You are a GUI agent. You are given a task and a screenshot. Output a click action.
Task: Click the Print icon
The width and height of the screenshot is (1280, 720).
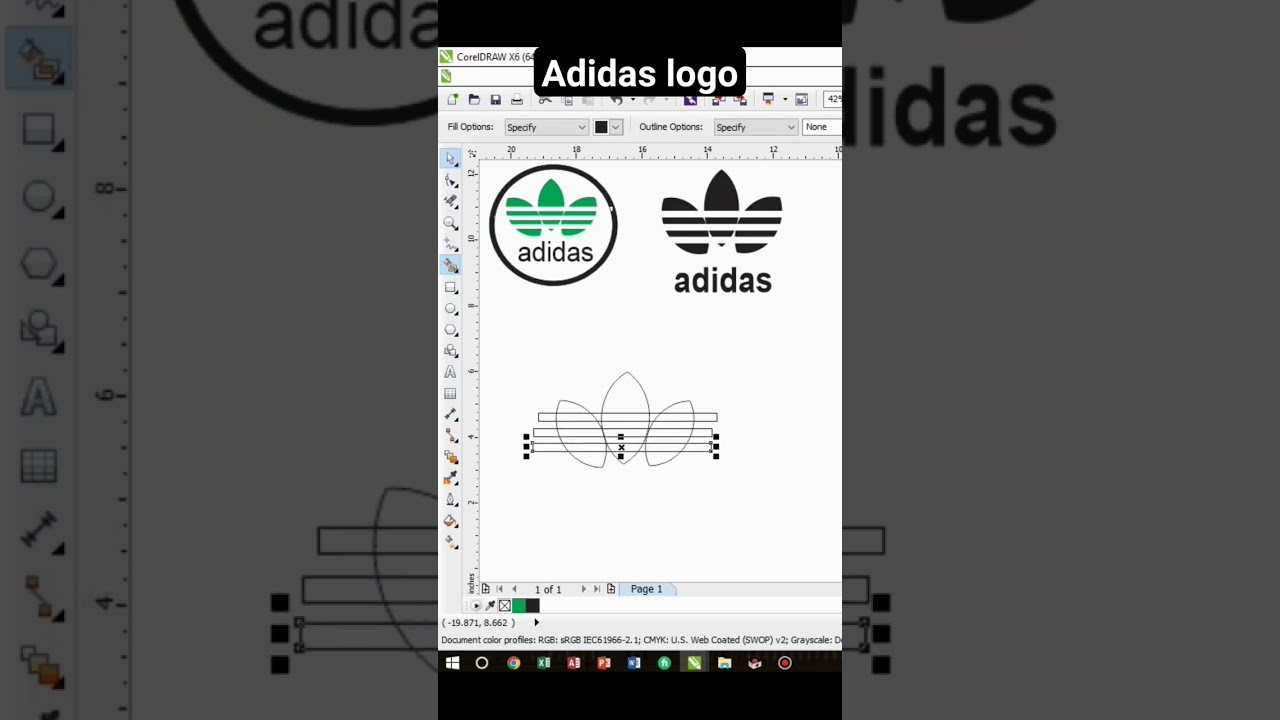pos(517,100)
